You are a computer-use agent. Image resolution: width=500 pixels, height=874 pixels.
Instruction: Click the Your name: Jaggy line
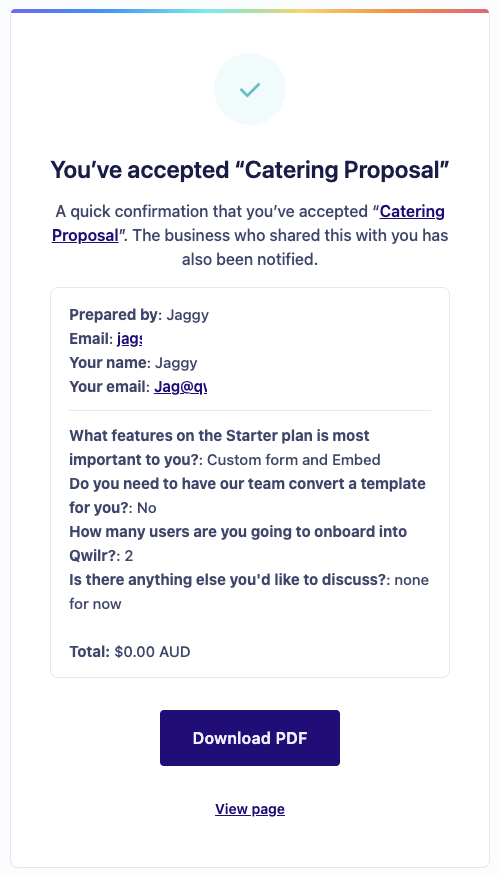coord(133,363)
